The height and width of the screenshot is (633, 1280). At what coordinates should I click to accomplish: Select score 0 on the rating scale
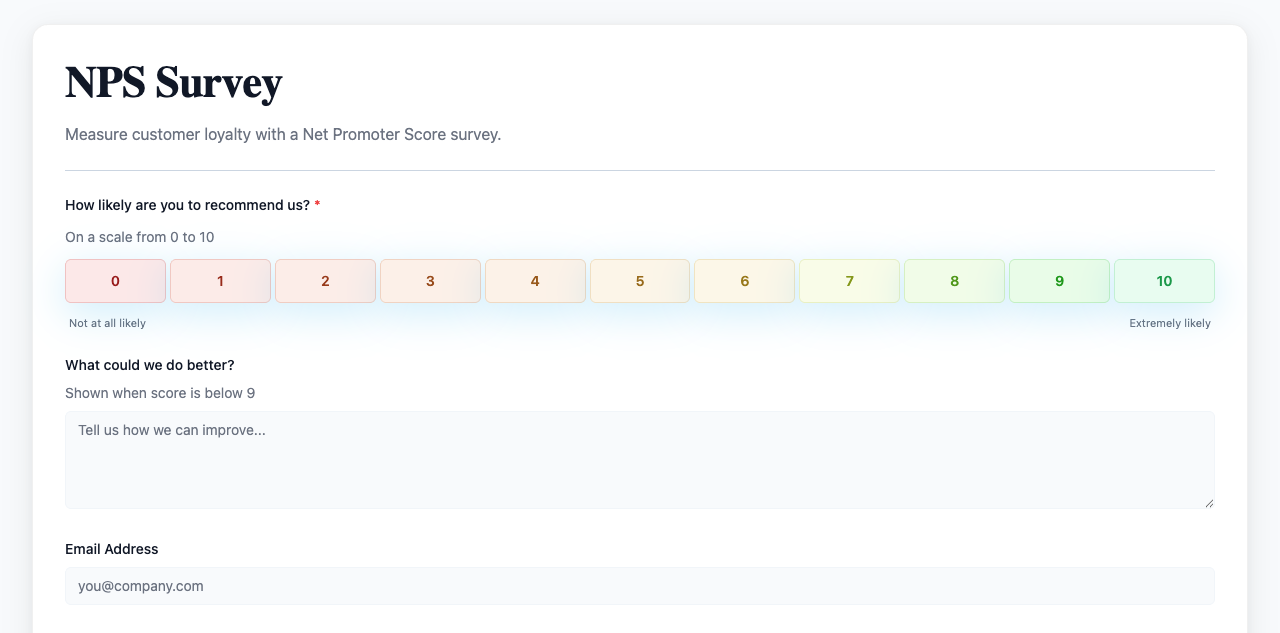coord(115,281)
